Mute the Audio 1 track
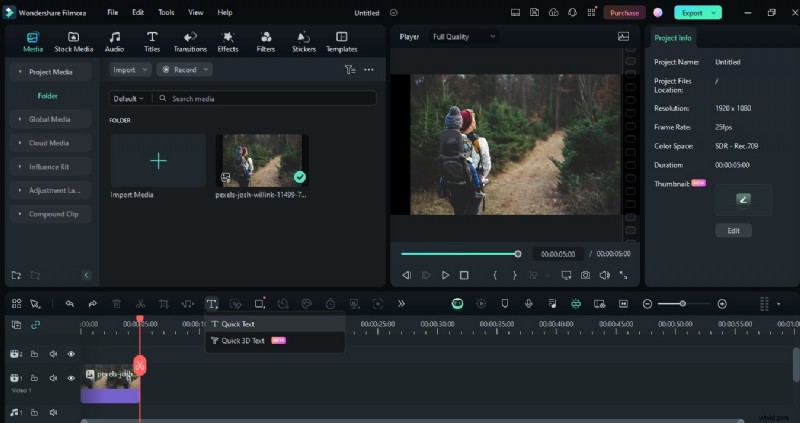This screenshot has width=800, height=423. (53, 412)
